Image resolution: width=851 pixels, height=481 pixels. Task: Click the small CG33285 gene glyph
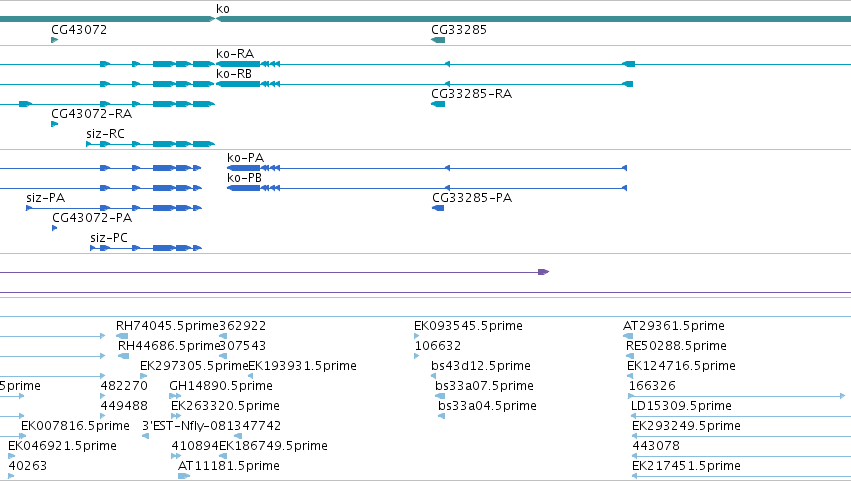click(438, 40)
